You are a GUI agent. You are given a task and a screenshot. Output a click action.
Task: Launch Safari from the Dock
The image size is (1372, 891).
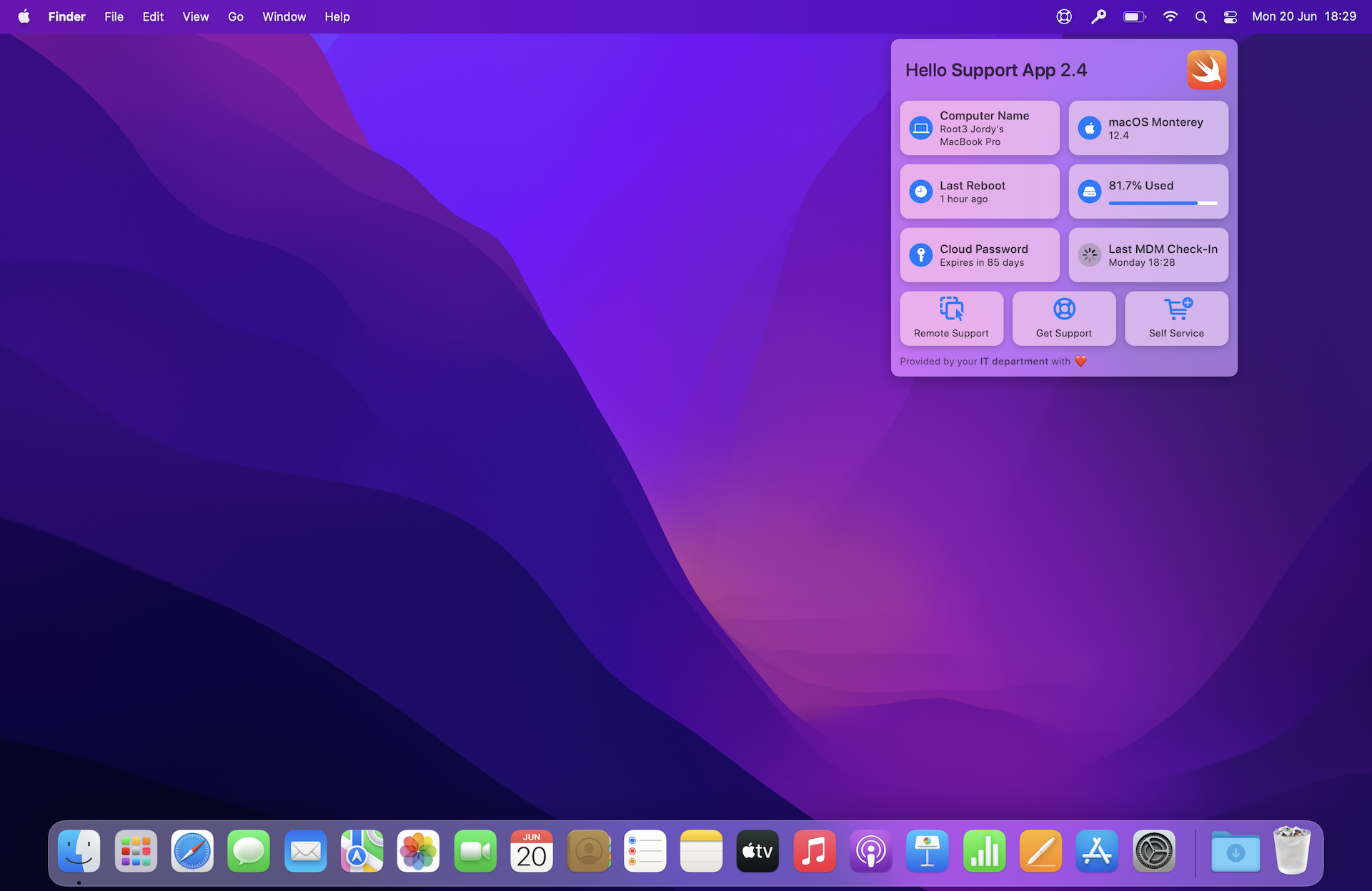[192, 851]
